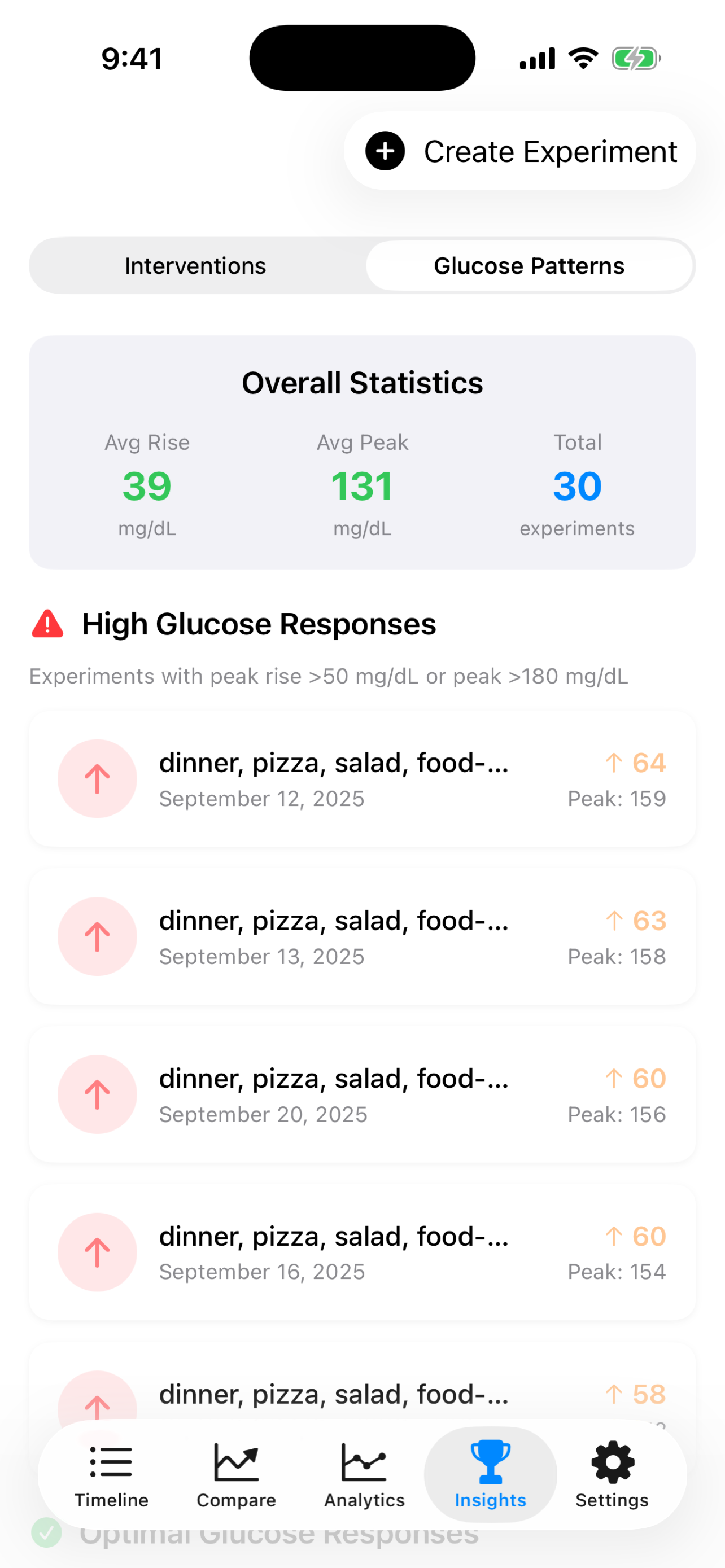The image size is (725, 1568).
Task: Open the September 13, 2025 dinner experiment
Action: click(x=362, y=936)
